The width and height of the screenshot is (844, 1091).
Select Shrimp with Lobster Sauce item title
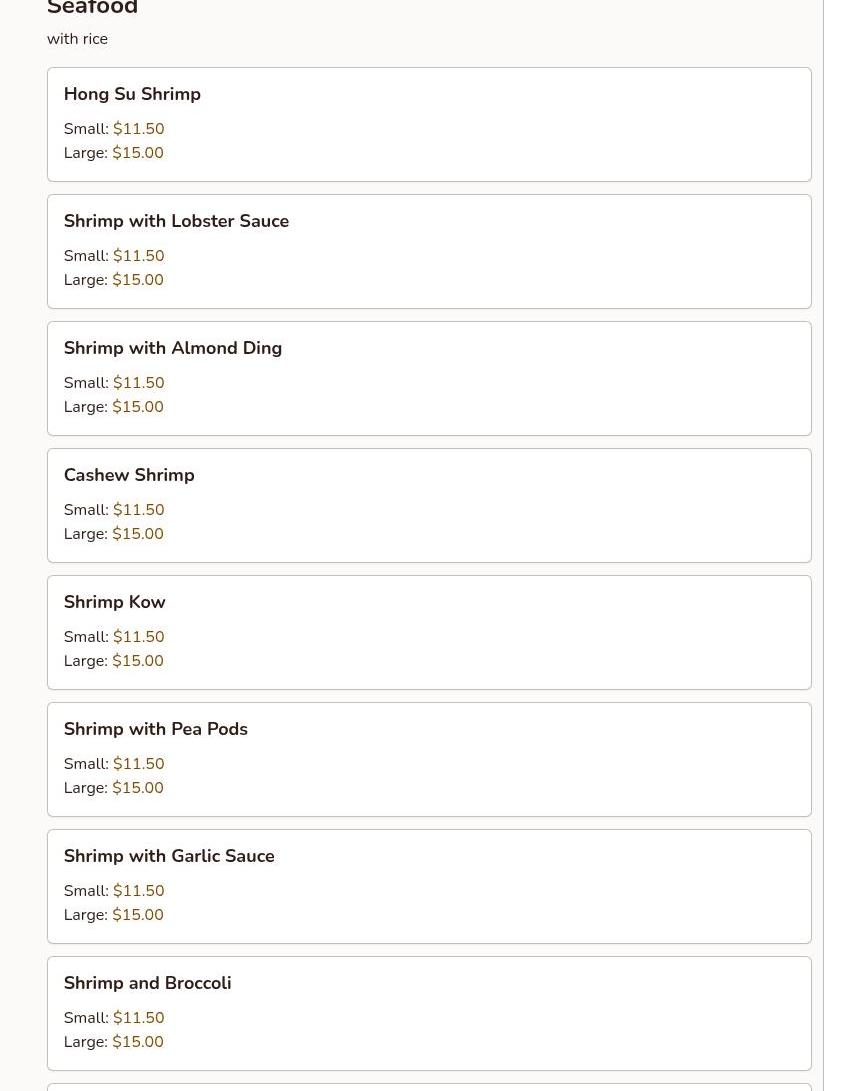tap(176, 221)
